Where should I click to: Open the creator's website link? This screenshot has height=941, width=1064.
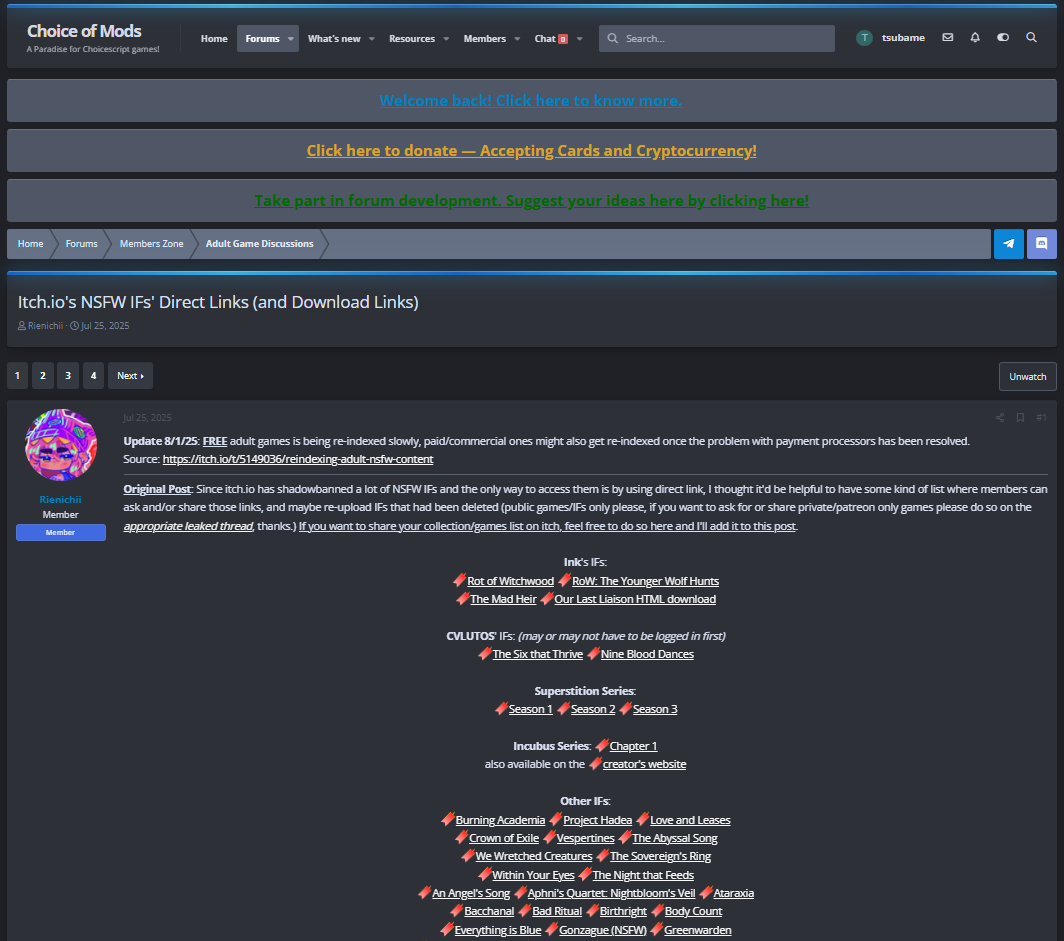645,765
